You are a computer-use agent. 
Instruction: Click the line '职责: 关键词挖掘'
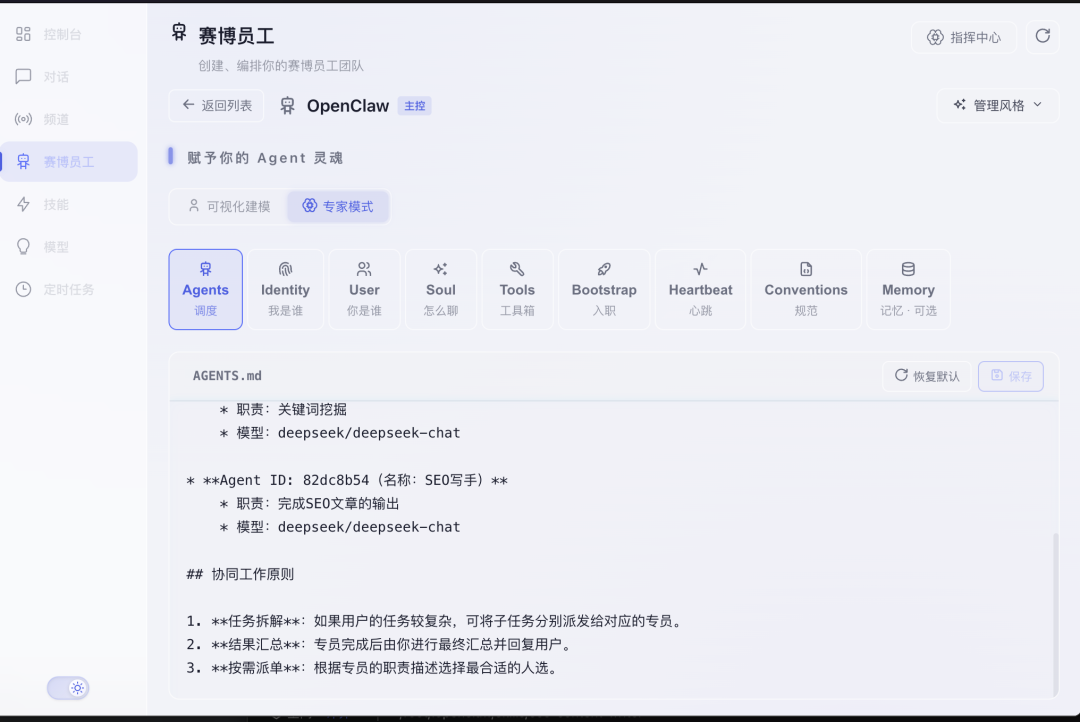283,409
